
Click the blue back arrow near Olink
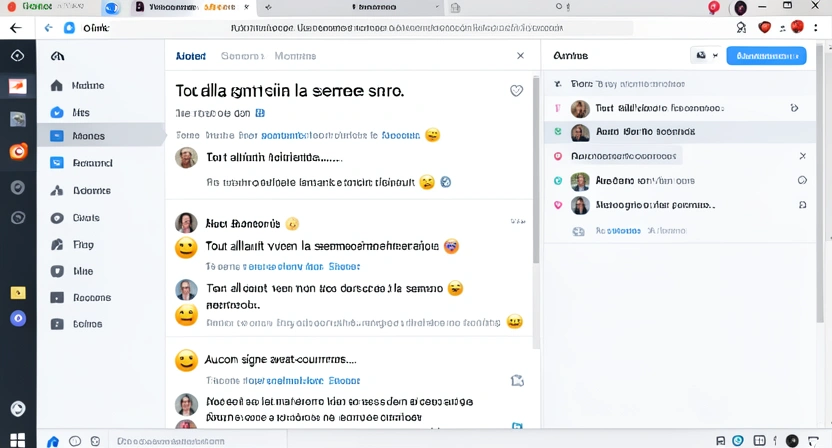[x=48, y=28]
